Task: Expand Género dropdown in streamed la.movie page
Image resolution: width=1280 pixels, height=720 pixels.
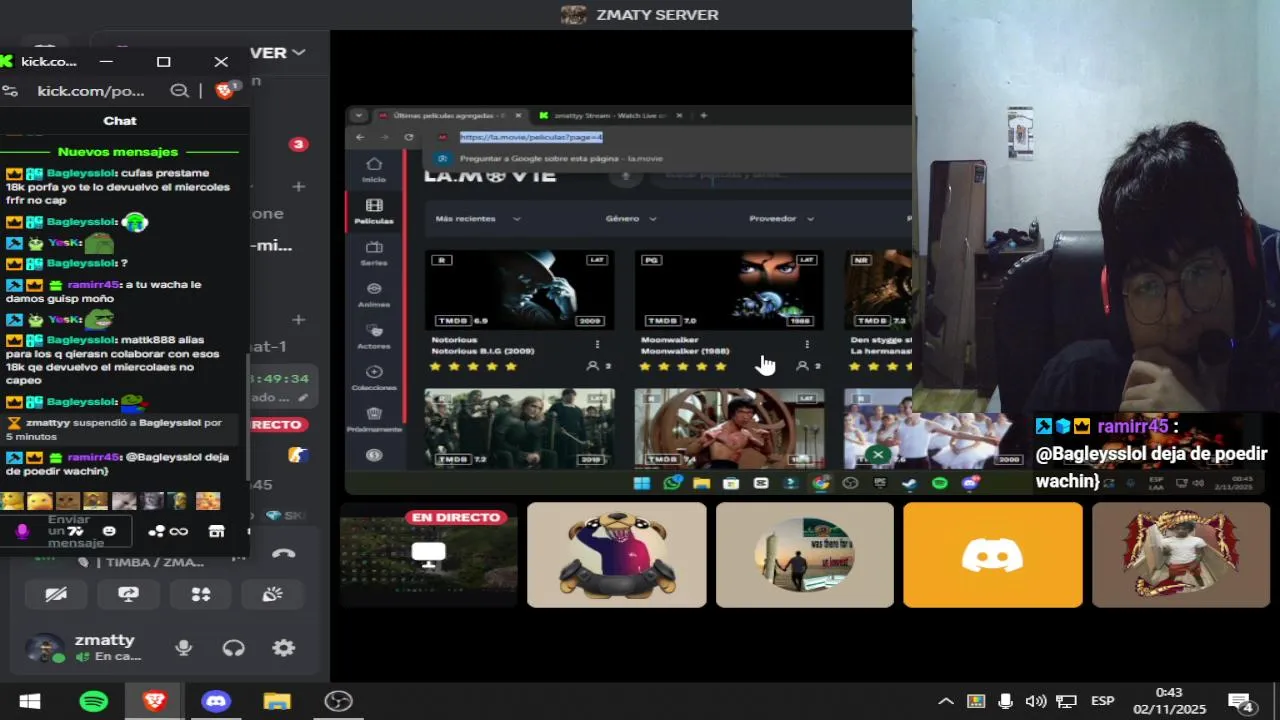Action: 631,218
